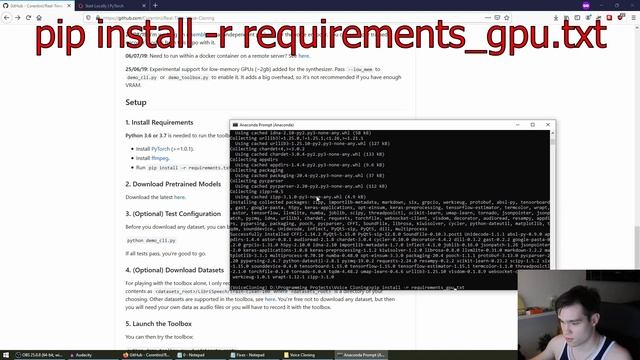This screenshot has width=640, height=360.
Task: Close the Anaconda Prompt window
Action: click(x=548, y=124)
